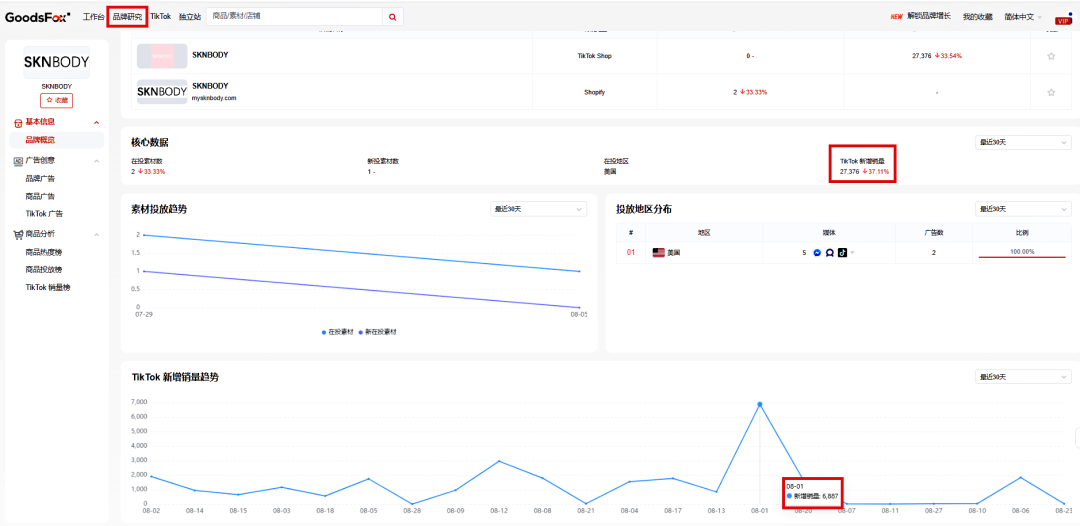Open the mysknbody.com store link

coord(214,98)
